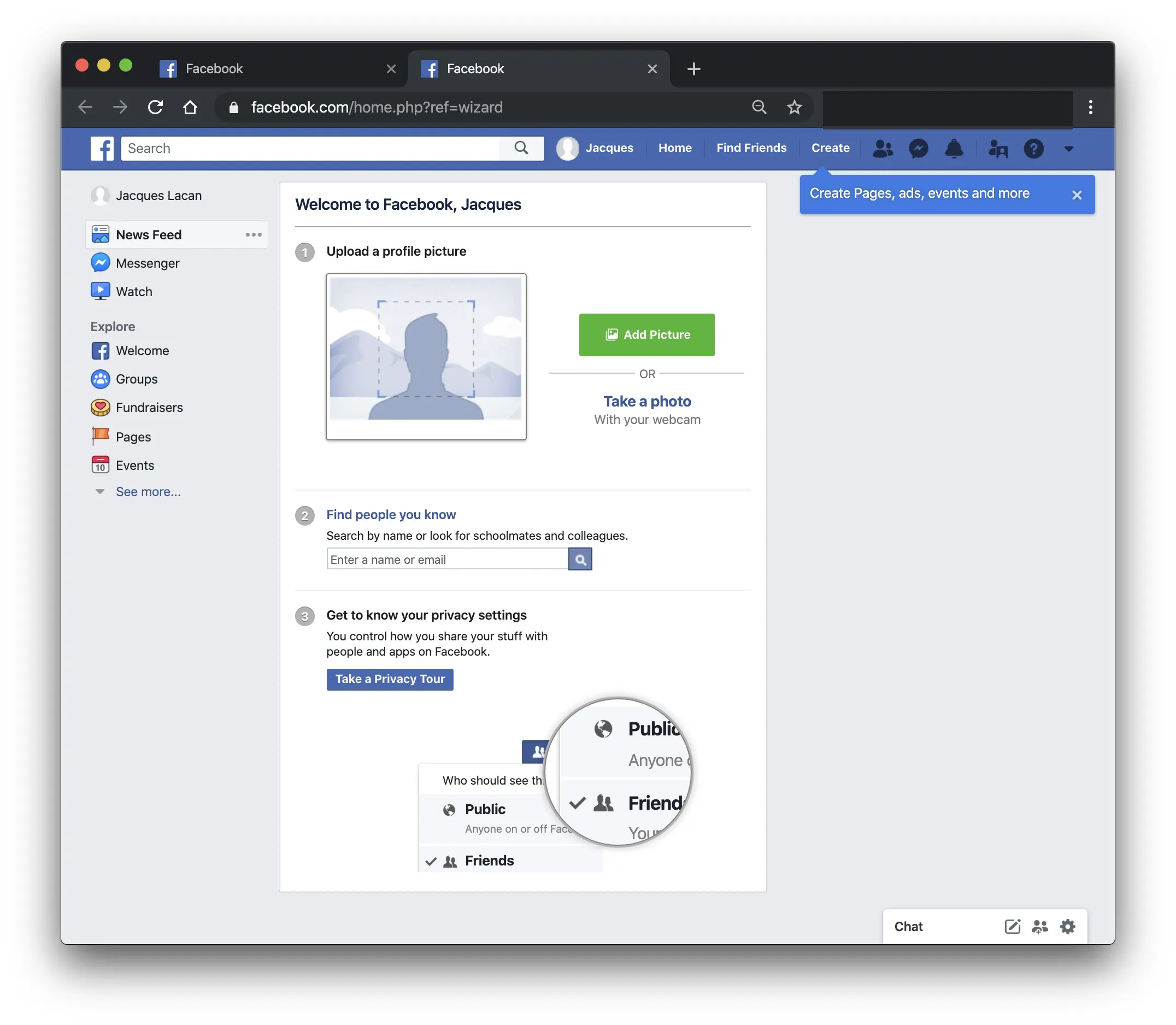Screen dimensions: 1176x1025
Task: Open News Feed options ellipsis
Action: [254, 234]
